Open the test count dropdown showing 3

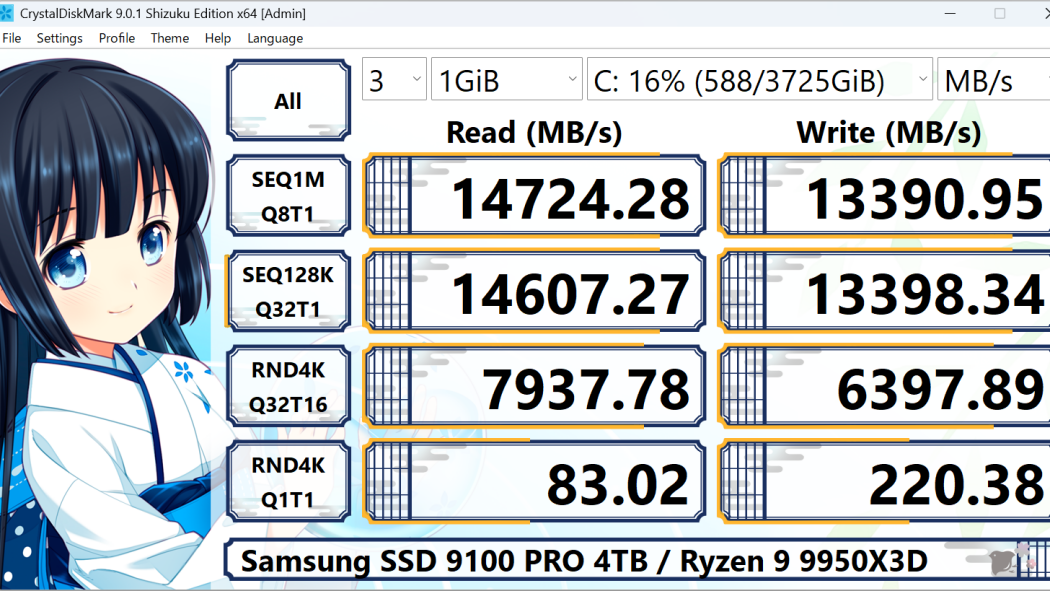[x=394, y=80]
